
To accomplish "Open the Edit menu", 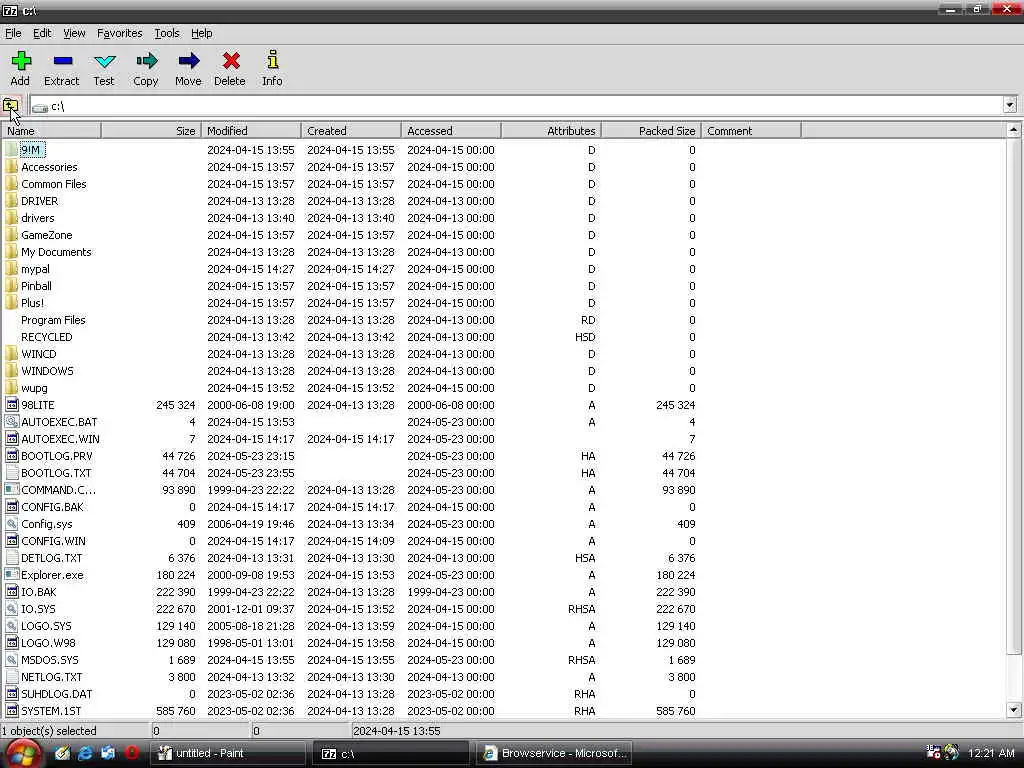I will click(42, 33).
